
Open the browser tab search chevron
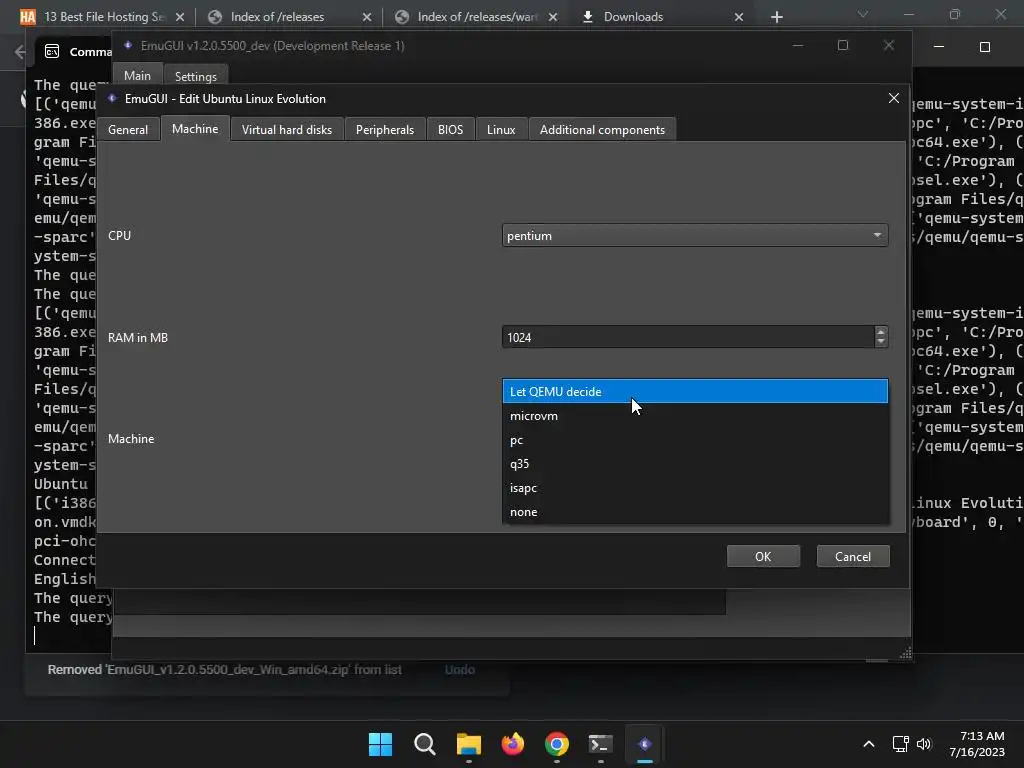863,14
